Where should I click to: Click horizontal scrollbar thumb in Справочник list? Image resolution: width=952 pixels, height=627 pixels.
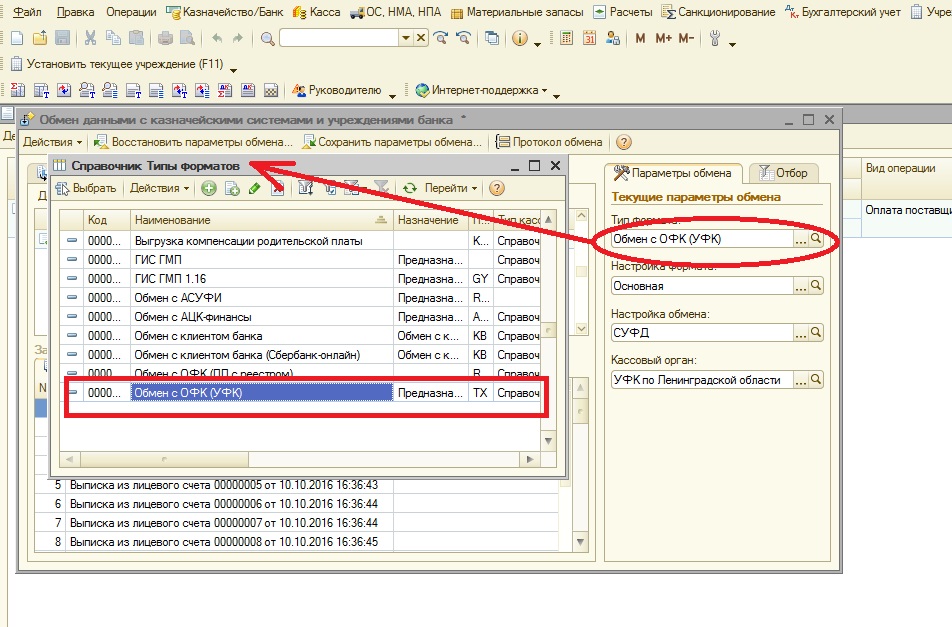[x=164, y=459]
